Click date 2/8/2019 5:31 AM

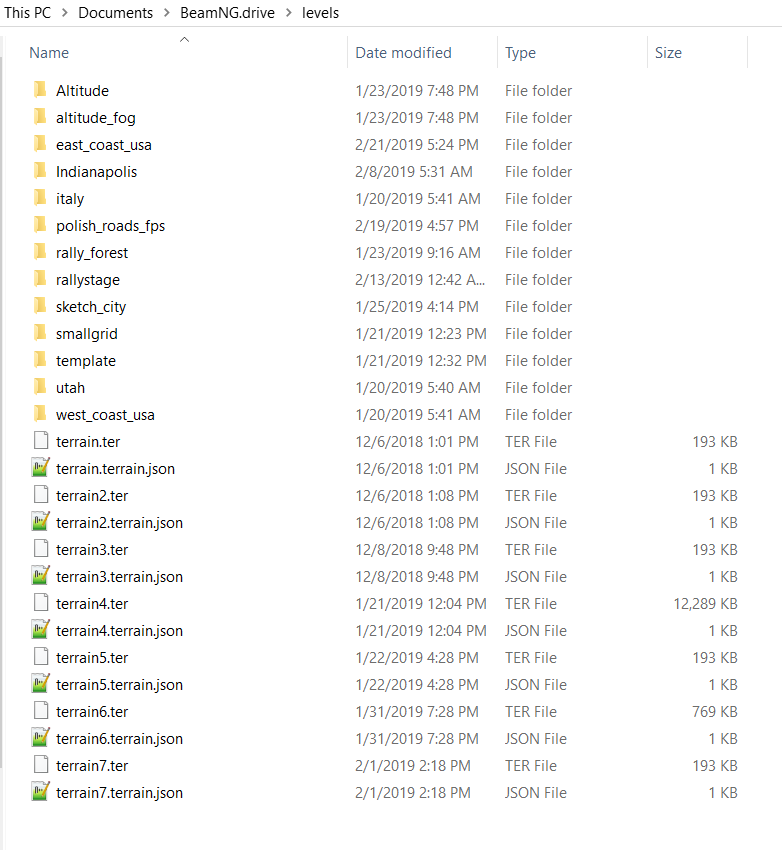point(413,171)
